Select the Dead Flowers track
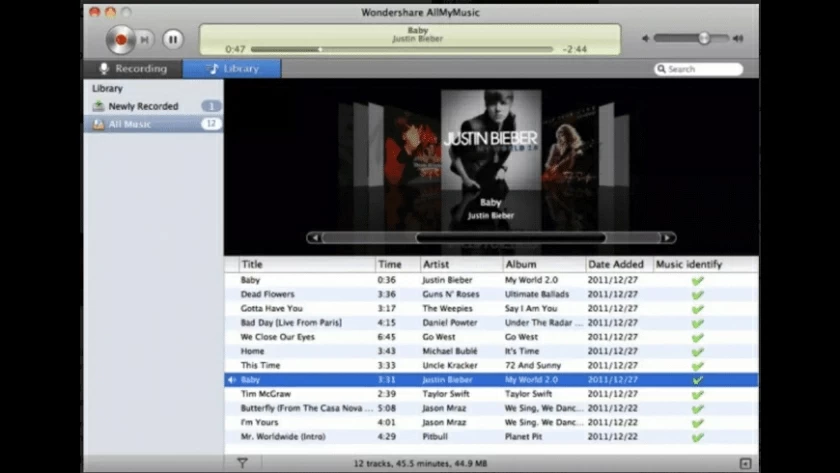The height and width of the screenshot is (473, 840). pyautogui.click(x=491, y=294)
